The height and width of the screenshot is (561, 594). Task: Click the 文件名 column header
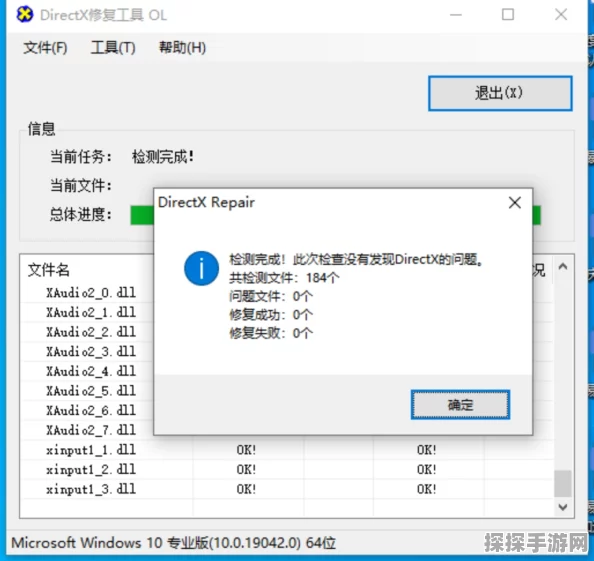(x=48, y=270)
